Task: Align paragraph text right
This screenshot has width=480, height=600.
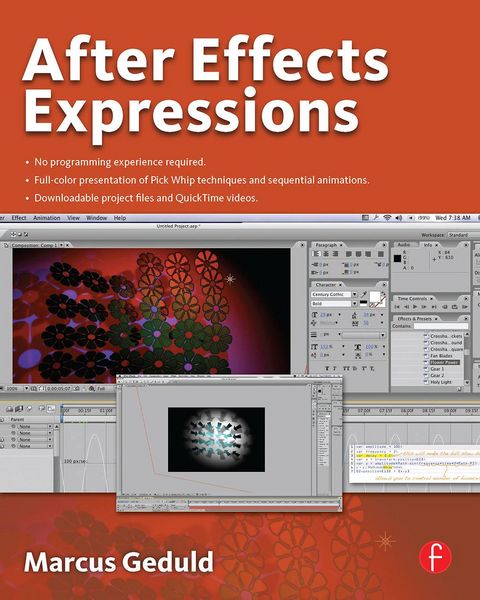Action: 335,254
